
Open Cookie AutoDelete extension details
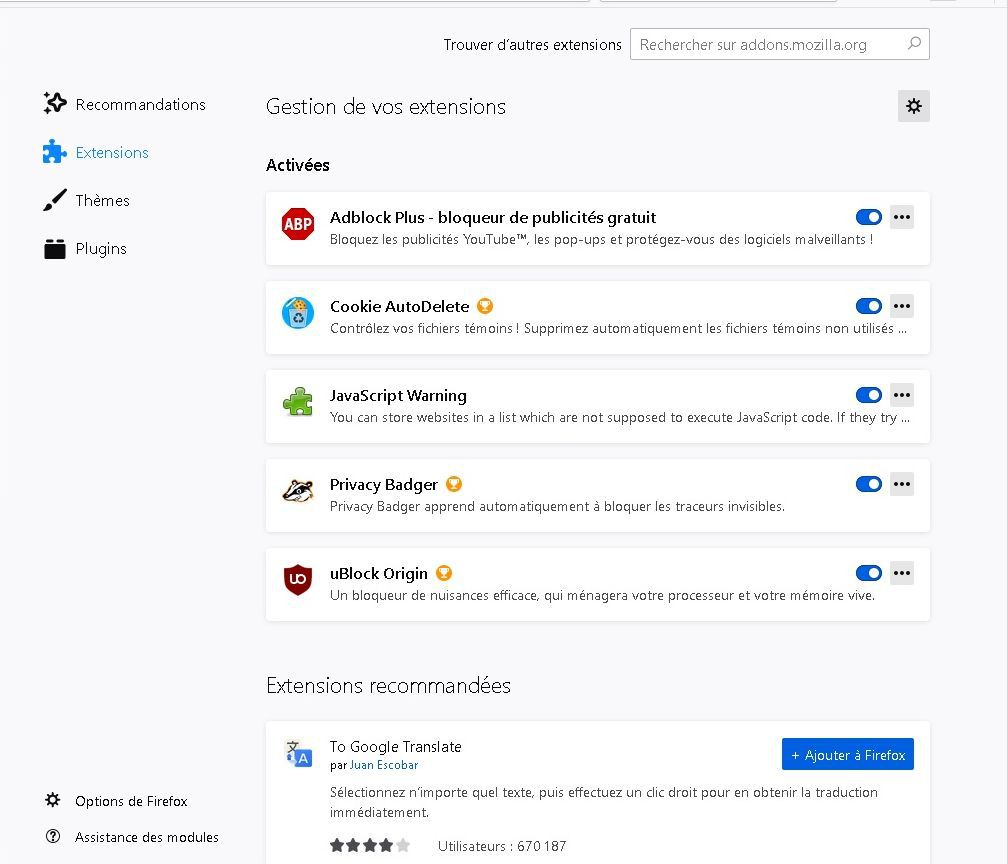coord(399,306)
